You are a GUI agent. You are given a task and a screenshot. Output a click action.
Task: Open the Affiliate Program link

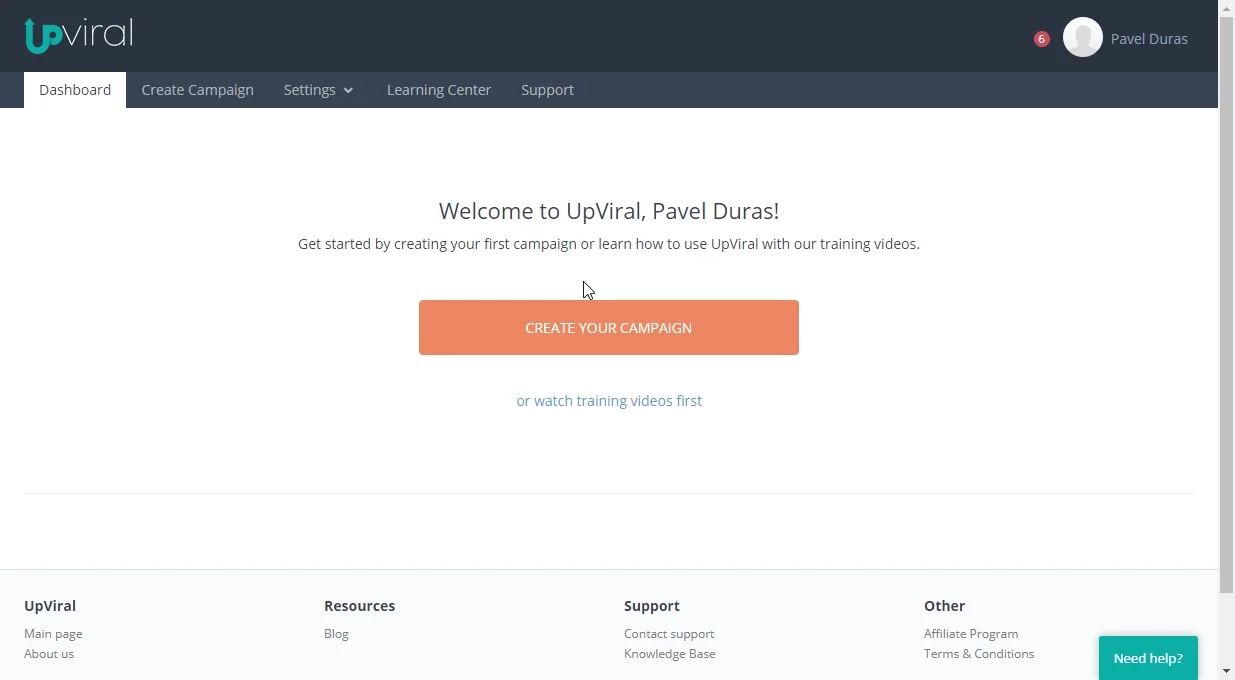click(x=971, y=634)
